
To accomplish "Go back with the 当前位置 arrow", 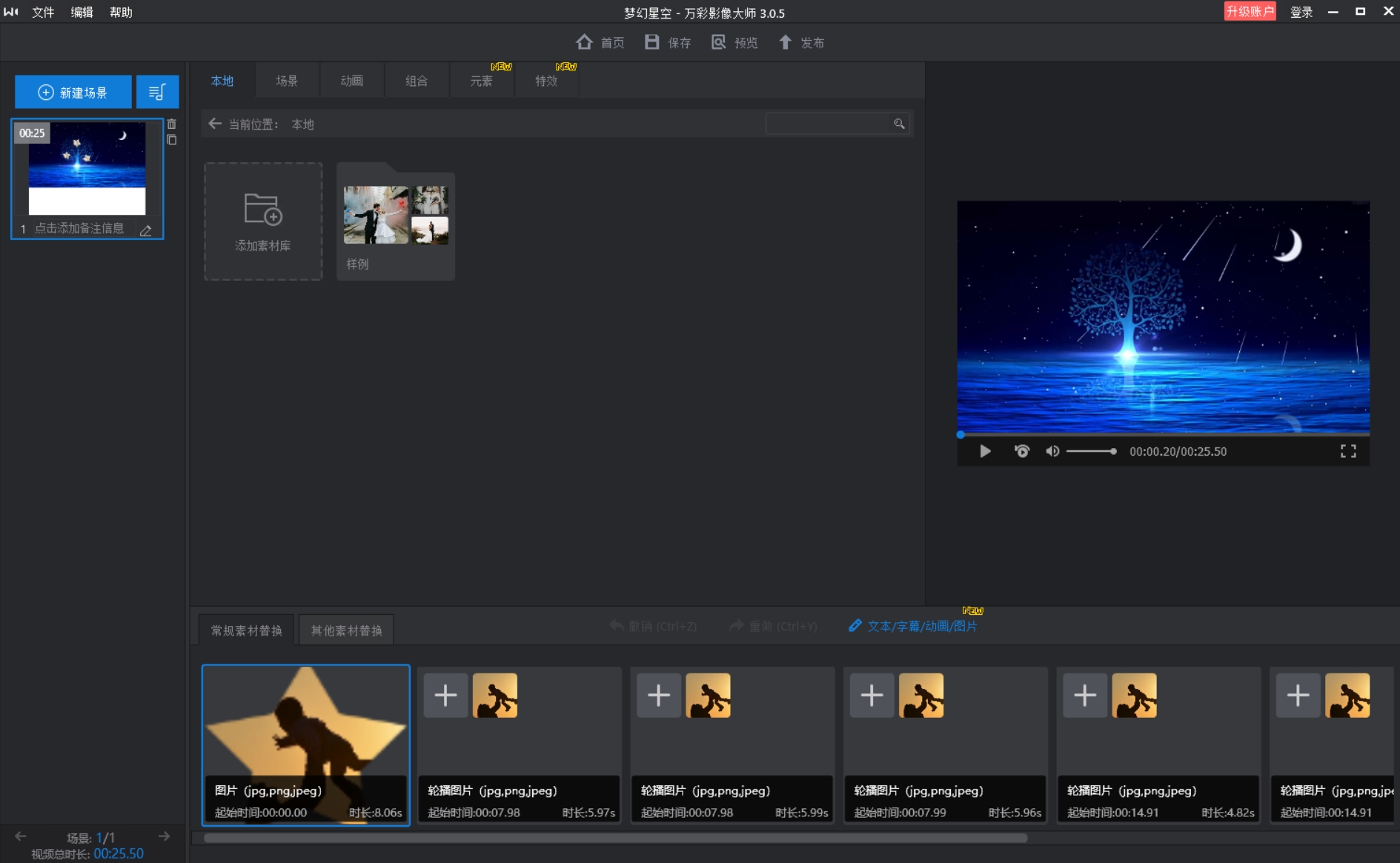I will pos(215,124).
